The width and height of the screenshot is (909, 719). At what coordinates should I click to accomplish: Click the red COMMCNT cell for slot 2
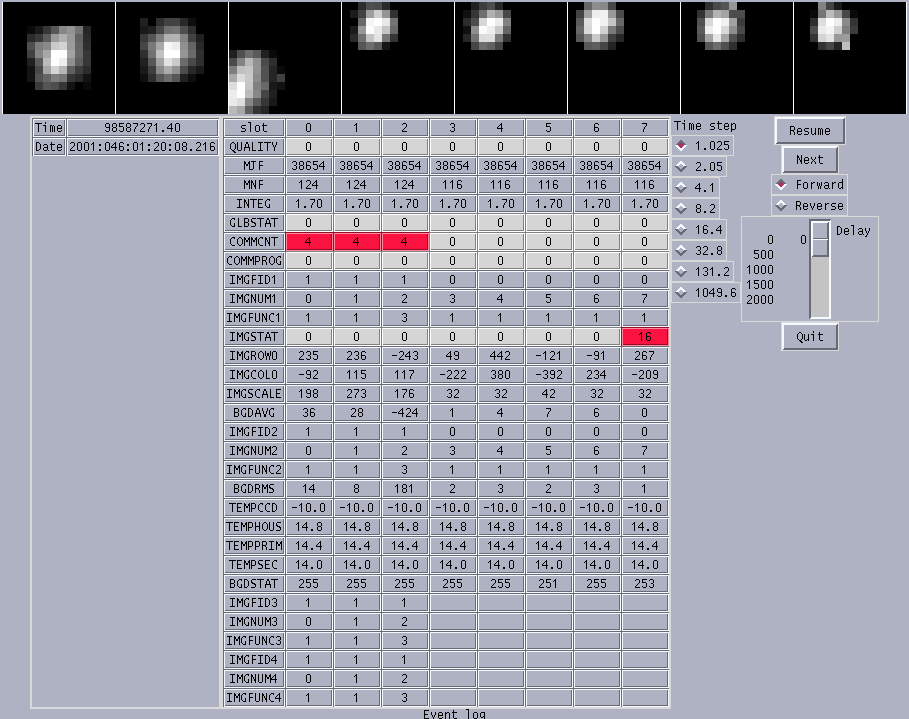(405, 242)
